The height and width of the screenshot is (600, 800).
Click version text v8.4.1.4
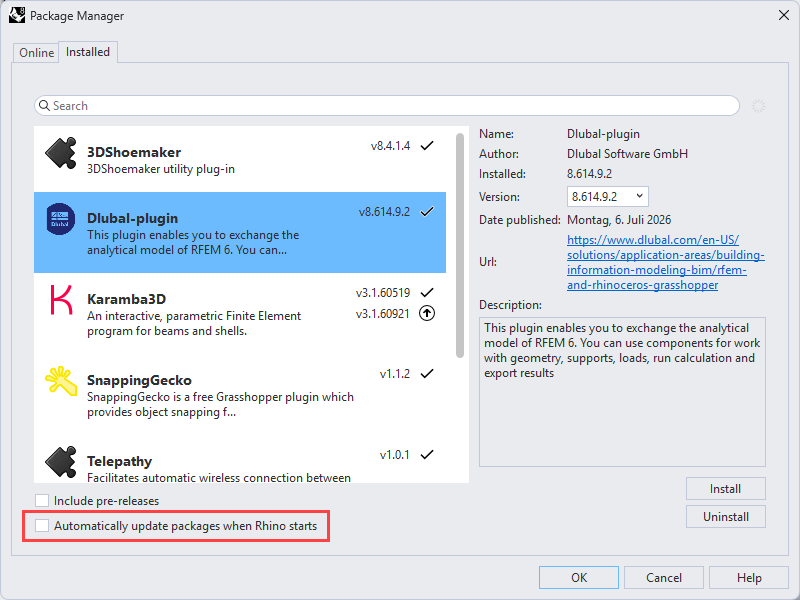coord(390,146)
